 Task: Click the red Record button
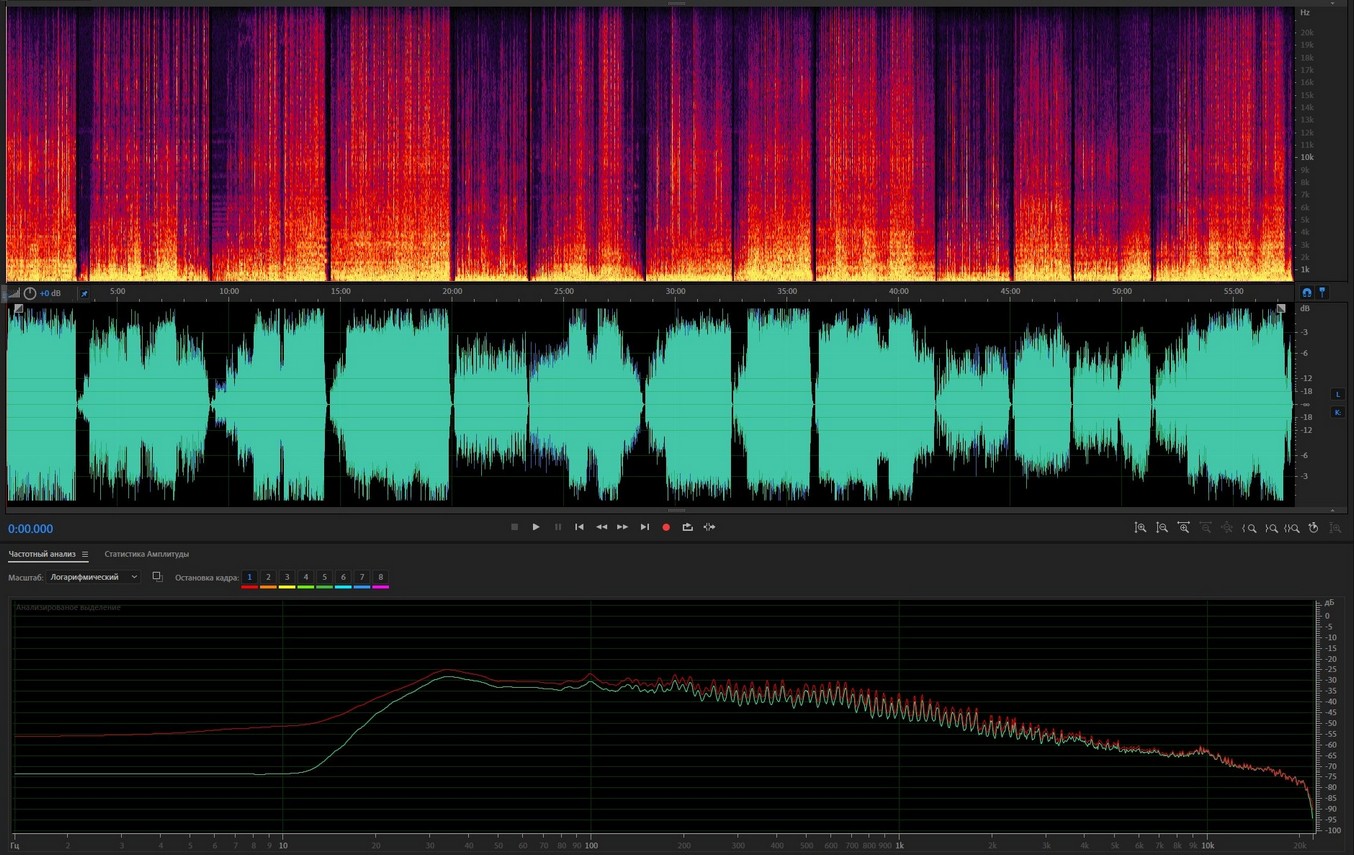click(x=666, y=527)
